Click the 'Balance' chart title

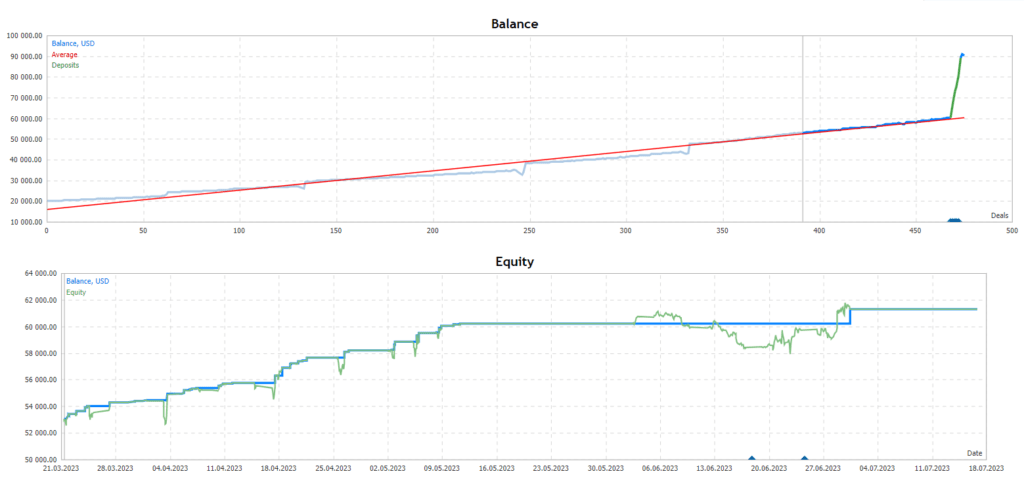click(x=517, y=22)
